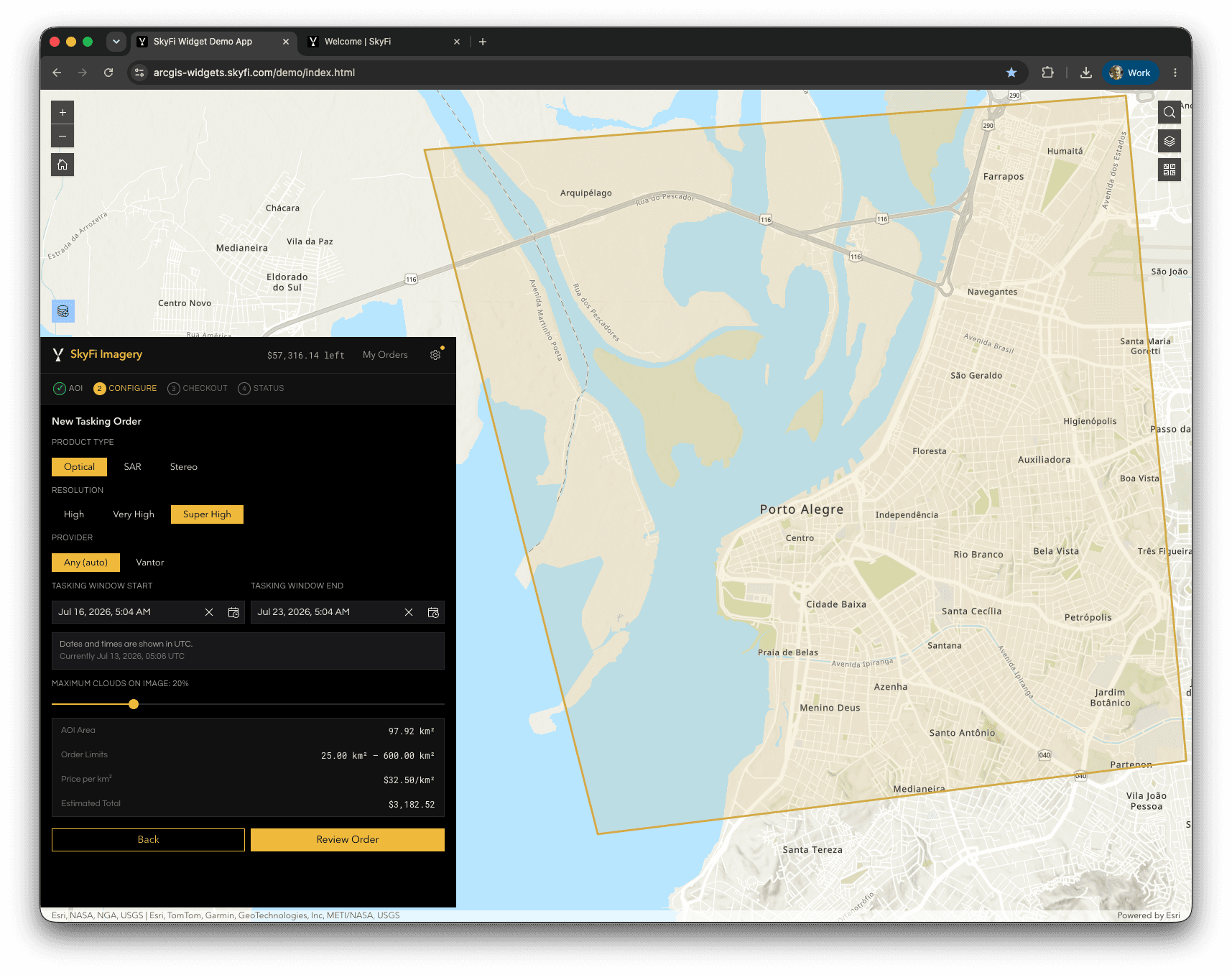This screenshot has height=975, width=1232.
Task: Zoom in on the map
Action: pyautogui.click(x=62, y=113)
